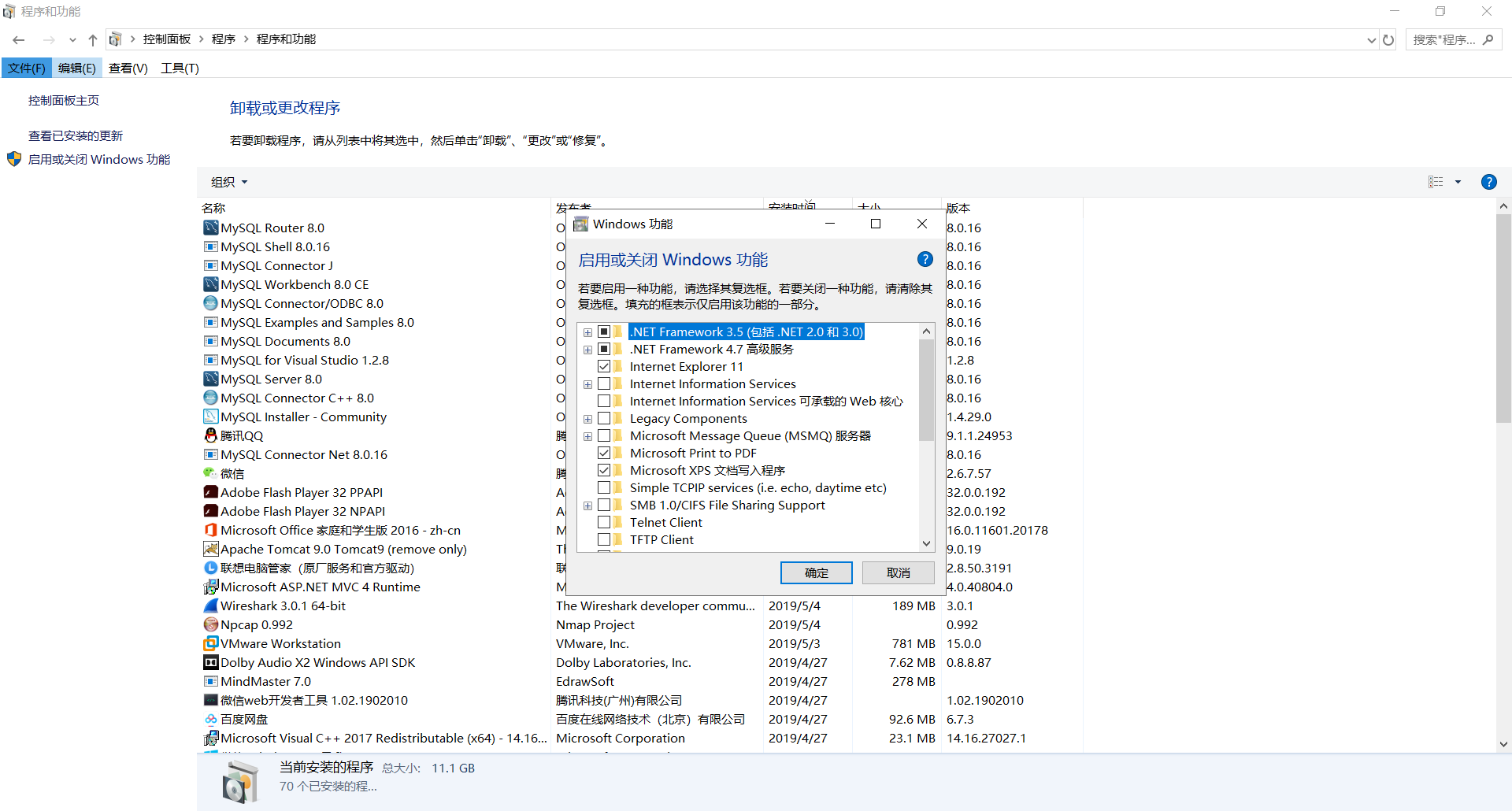Refresh the address bar location
Viewport: 1512px width, 811px height.
pos(1388,39)
